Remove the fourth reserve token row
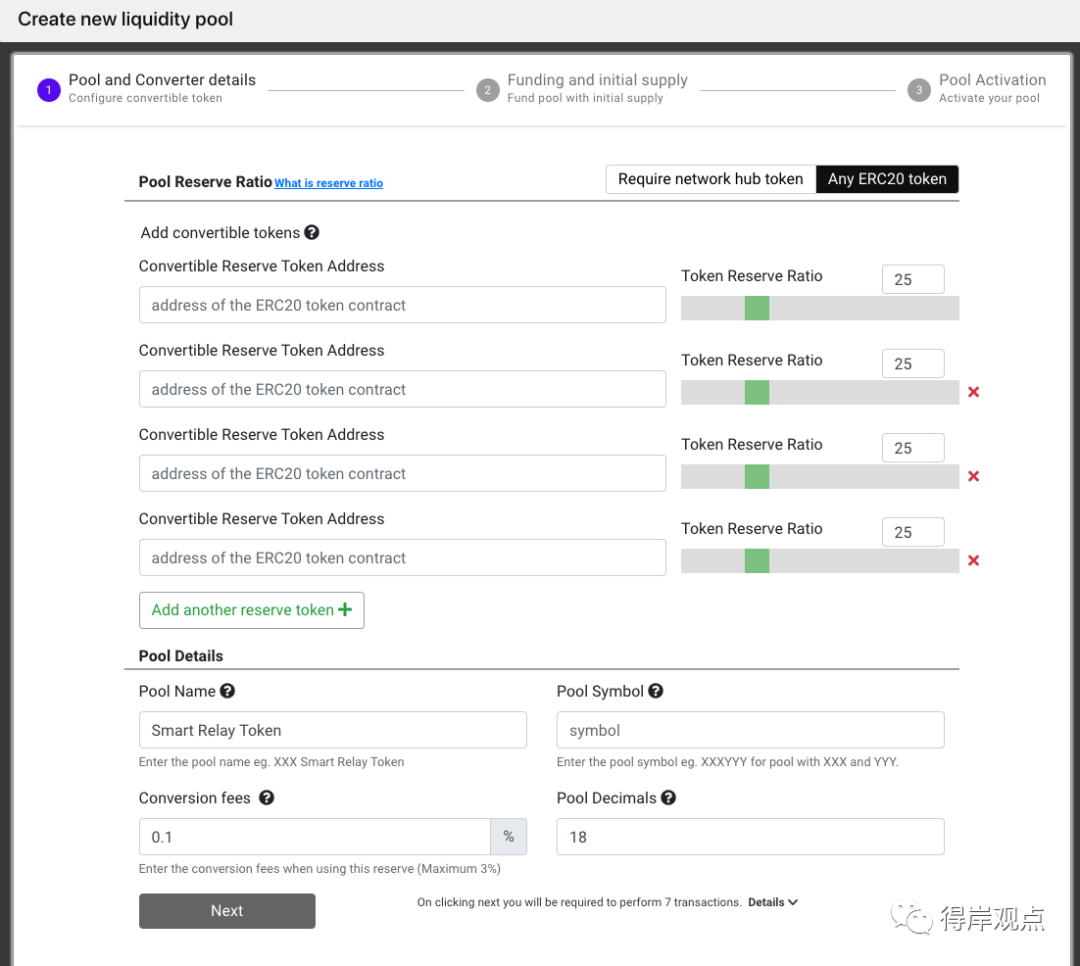Viewport: 1080px width, 966px height. pos(973,560)
